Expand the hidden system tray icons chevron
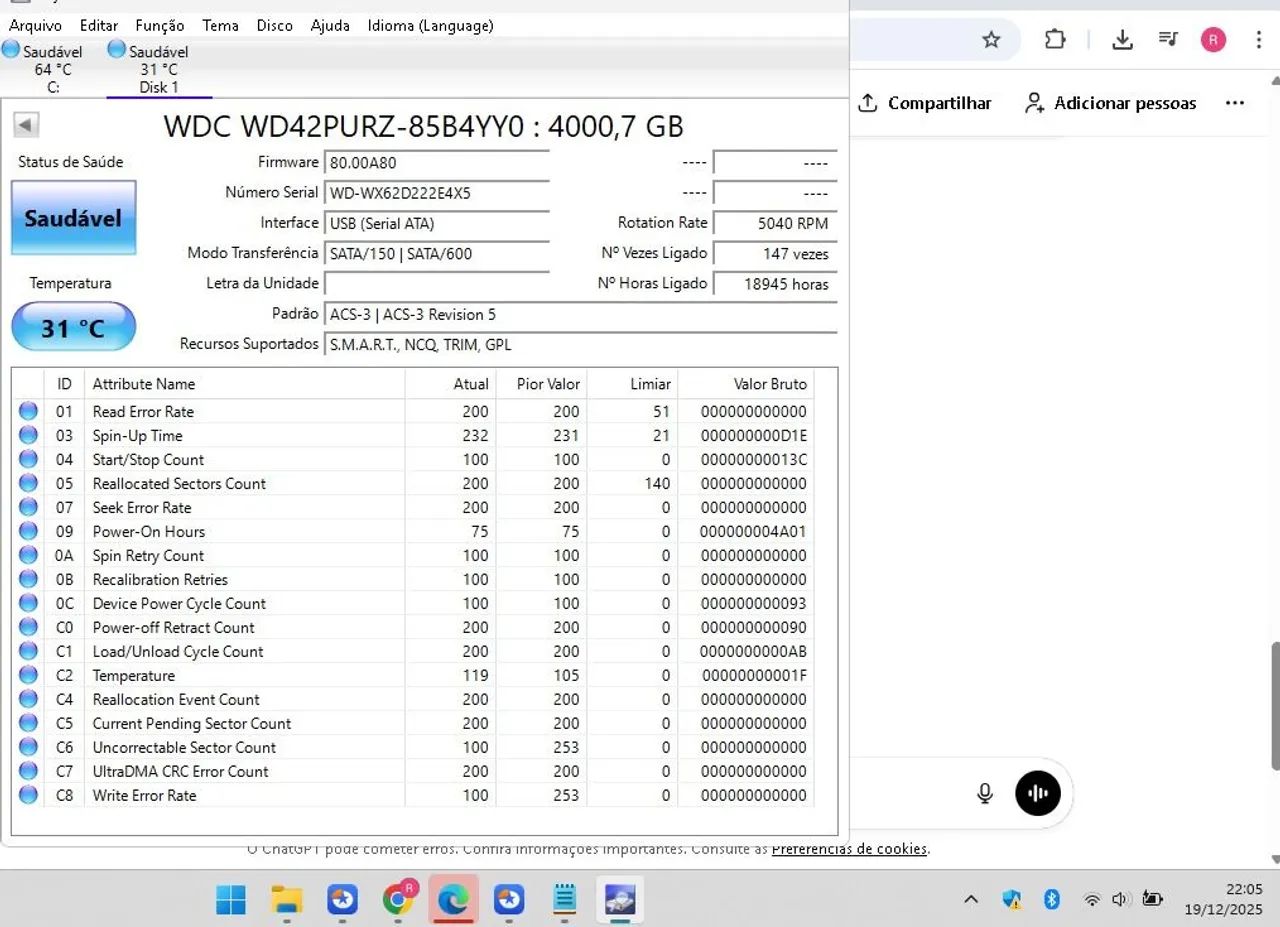Screen dimensions: 1280x927 coord(970,899)
